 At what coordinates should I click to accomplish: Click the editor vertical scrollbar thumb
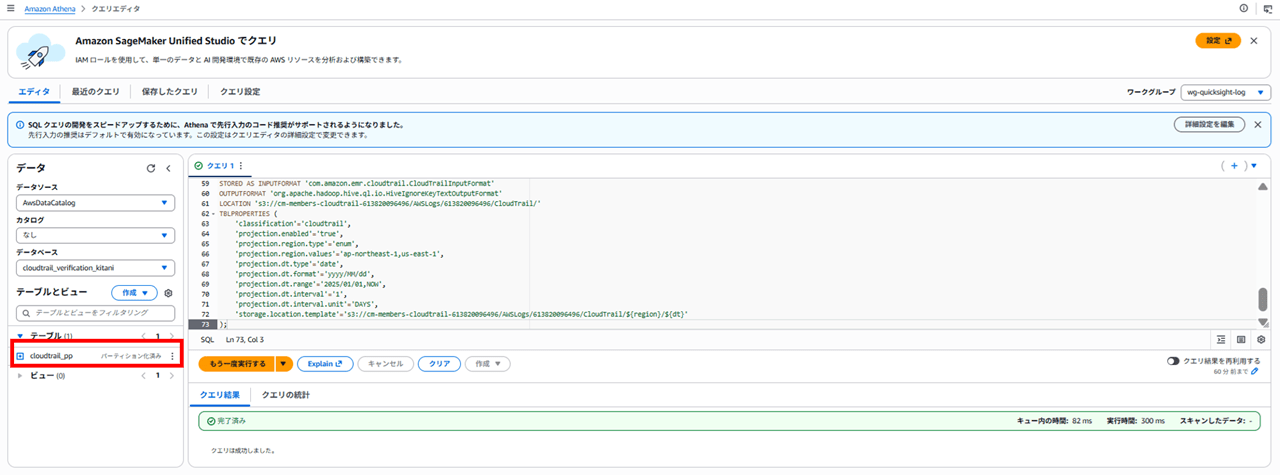pyautogui.click(x=1264, y=300)
